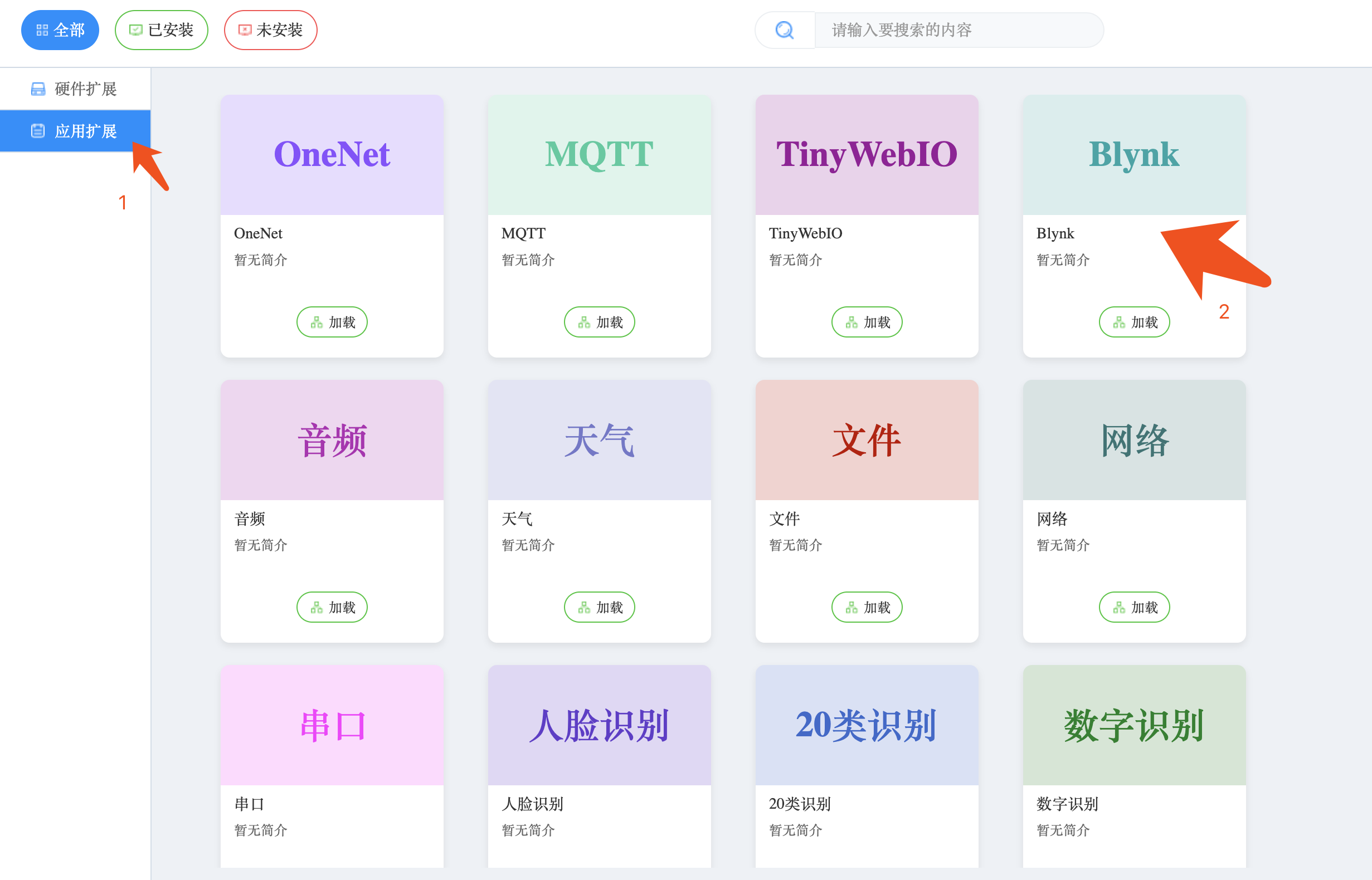Open the 天气 card banner
Image resolution: width=1372 pixels, height=880 pixels.
pyautogui.click(x=600, y=440)
